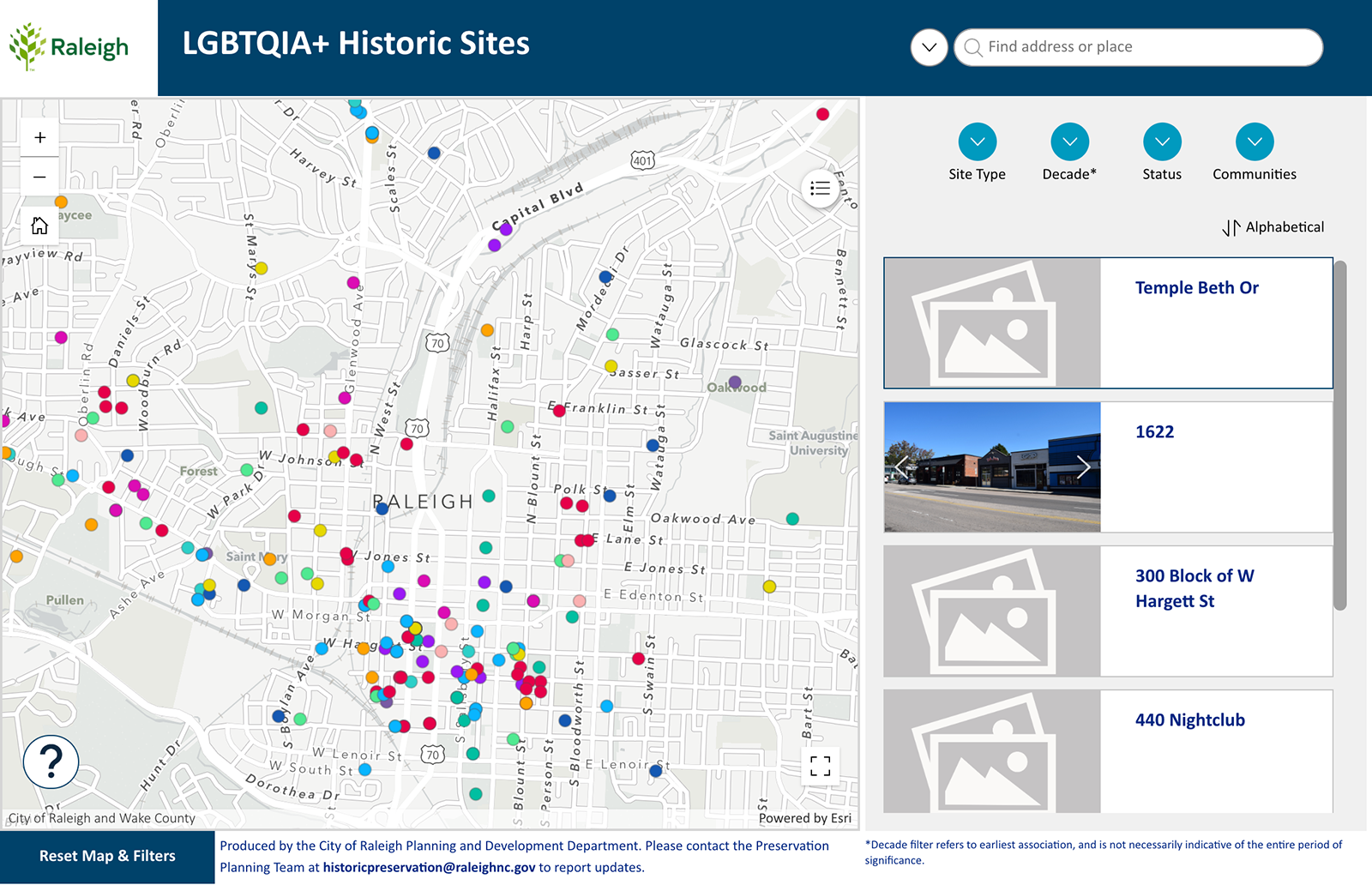
Task: Advance the 1622 photo carousel forward
Action: point(1084,467)
